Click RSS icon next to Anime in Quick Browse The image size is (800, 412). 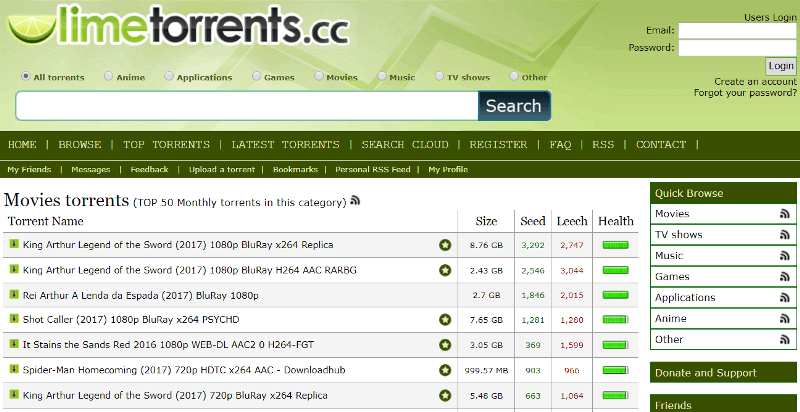click(x=785, y=319)
